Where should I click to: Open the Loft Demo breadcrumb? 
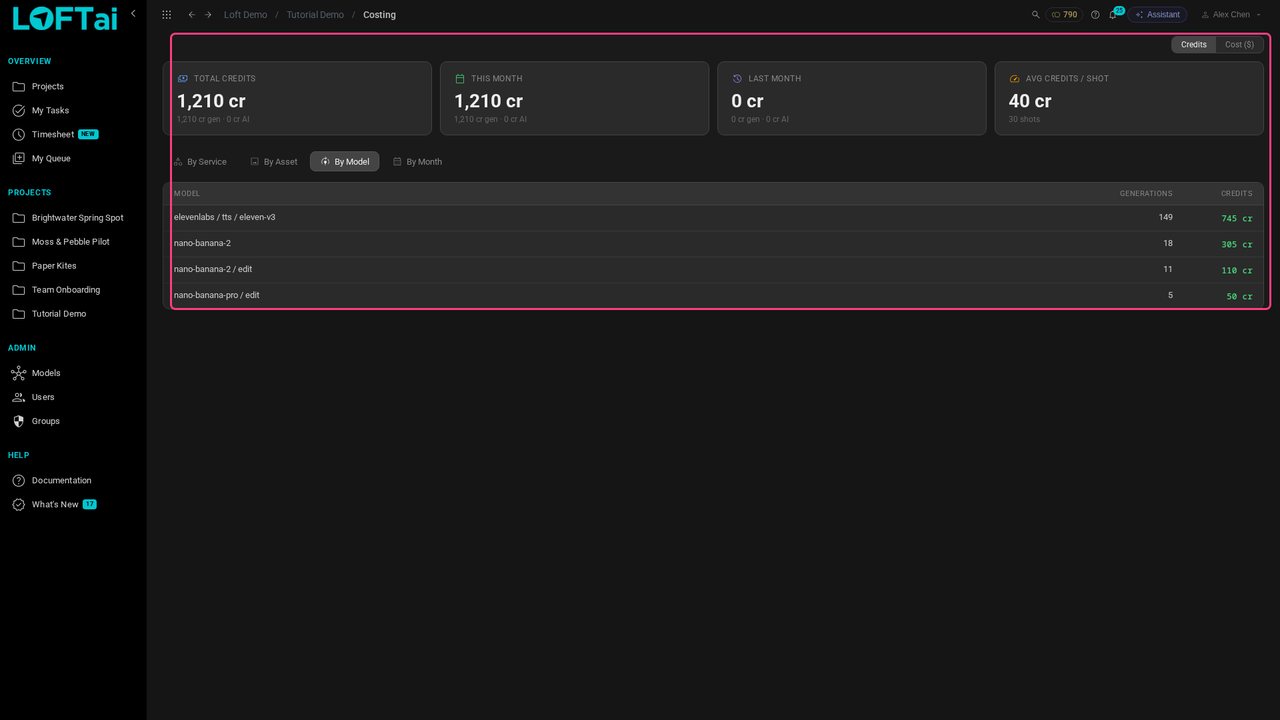coord(245,15)
